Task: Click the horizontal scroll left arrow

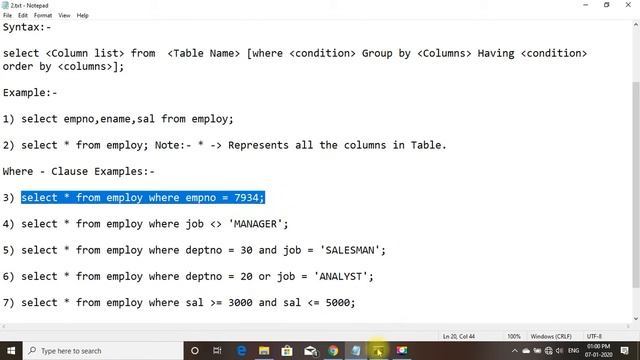Action: pyautogui.click(x=3, y=326)
